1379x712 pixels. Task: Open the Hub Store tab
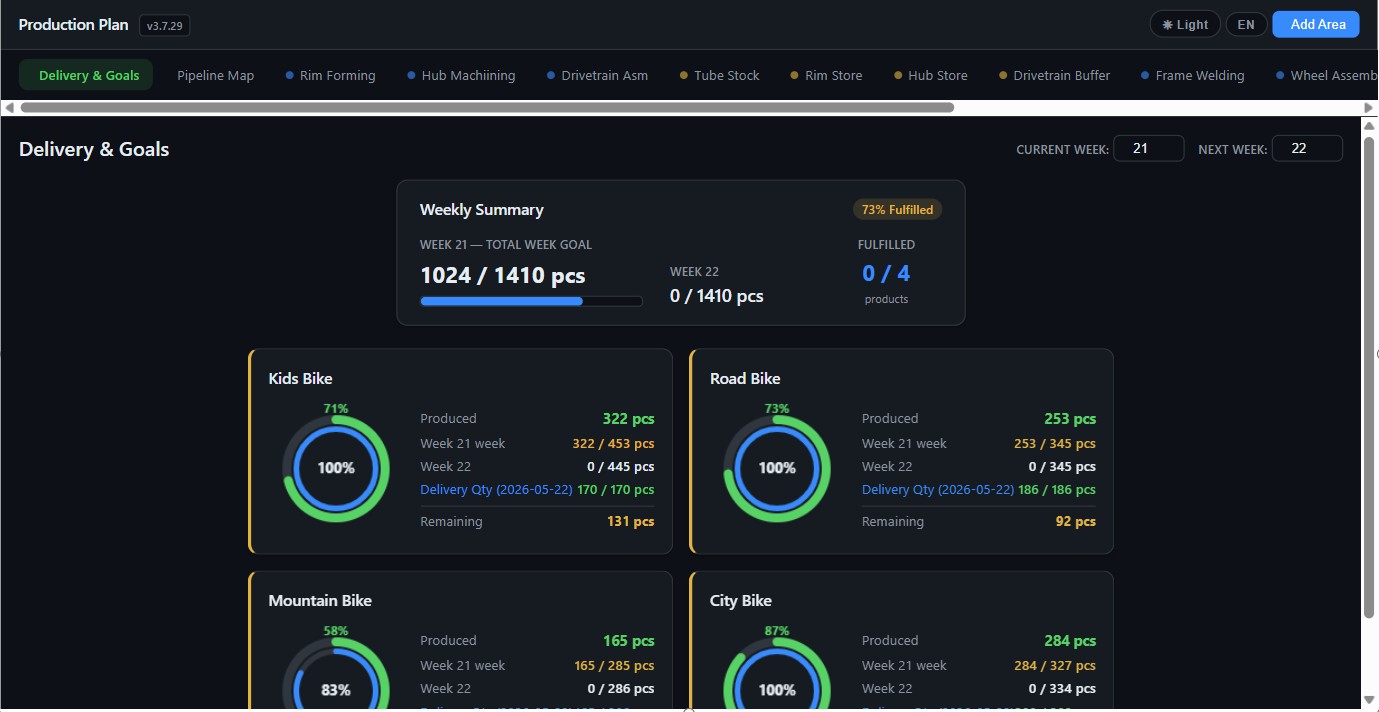pyautogui.click(x=931, y=75)
